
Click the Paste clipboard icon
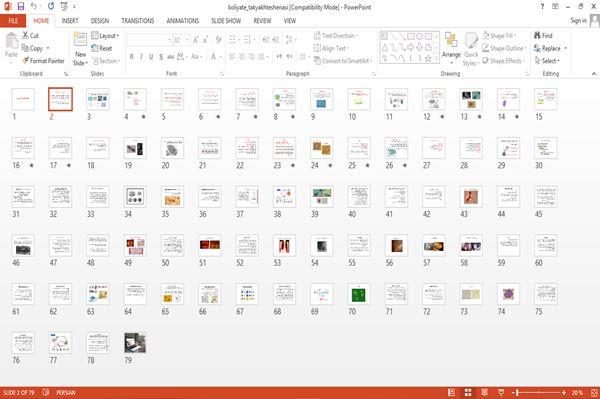click(11, 41)
